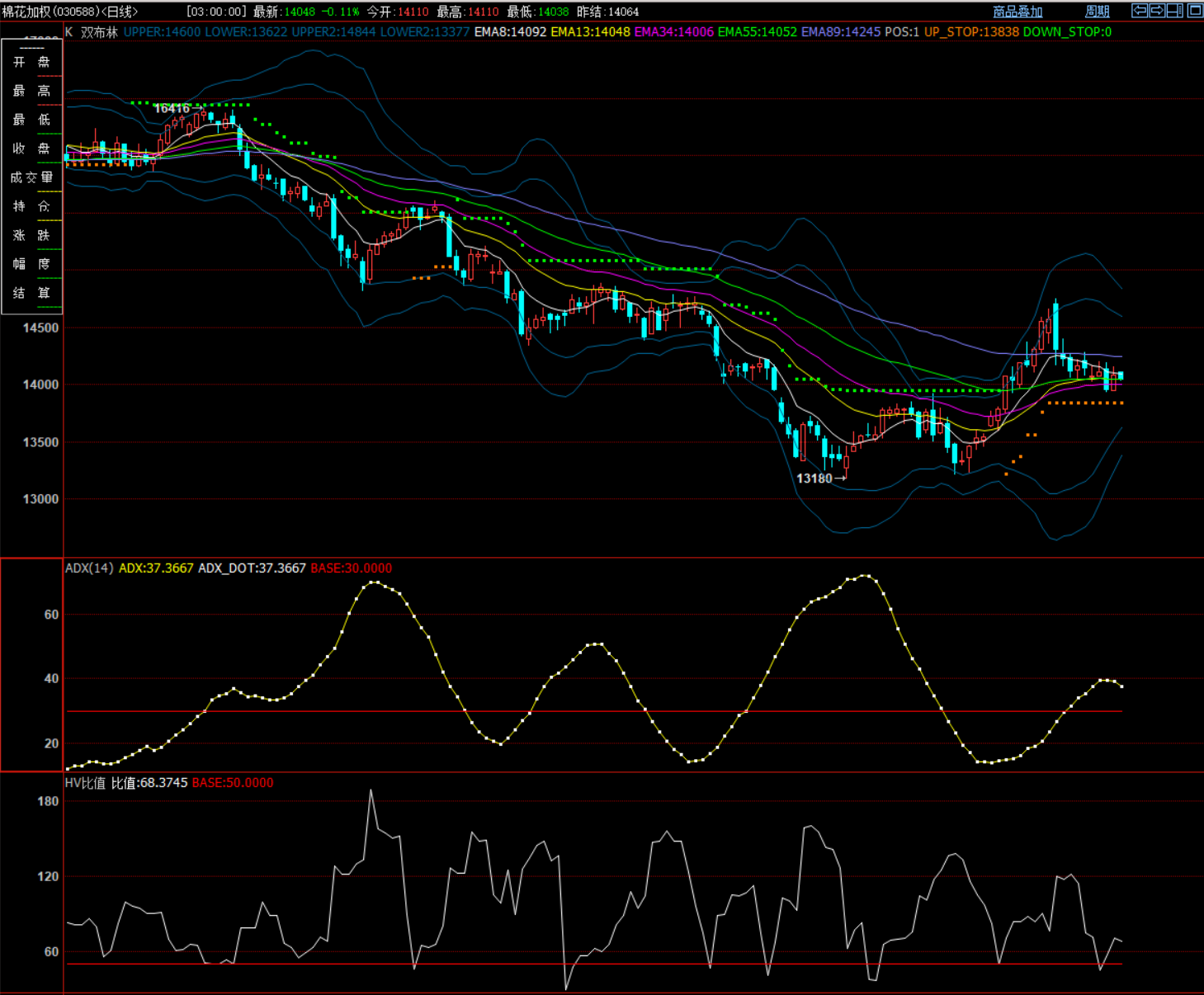
Task: Select the ADX(14) indicator label
Action: click(89, 568)
